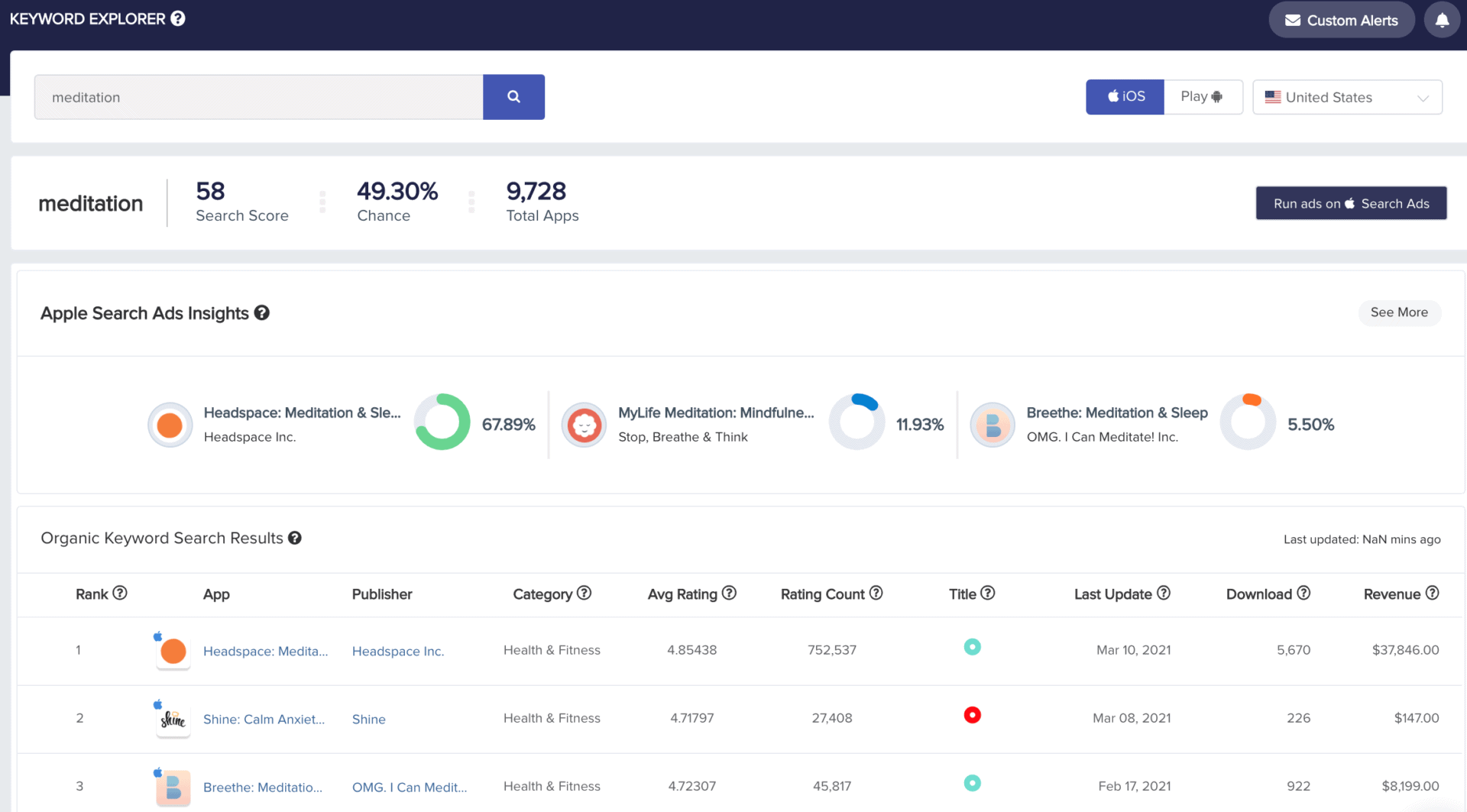This screenshot has height=812, width=1467.
Task: Click Headspace: Meditation & Sle... in Ads Insights
Action: (302, 412)
